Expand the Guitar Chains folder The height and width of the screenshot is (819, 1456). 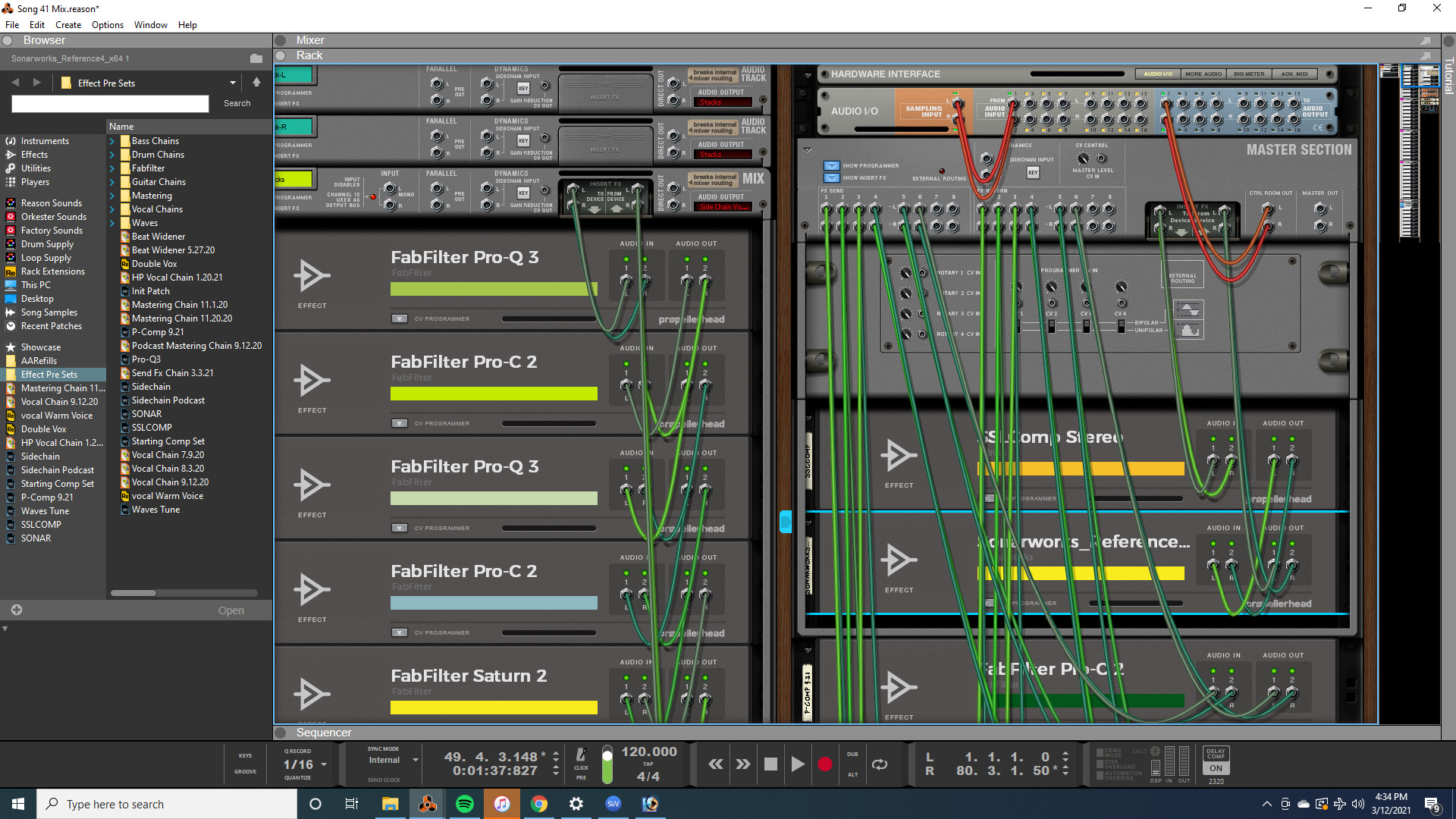(112, 182)
